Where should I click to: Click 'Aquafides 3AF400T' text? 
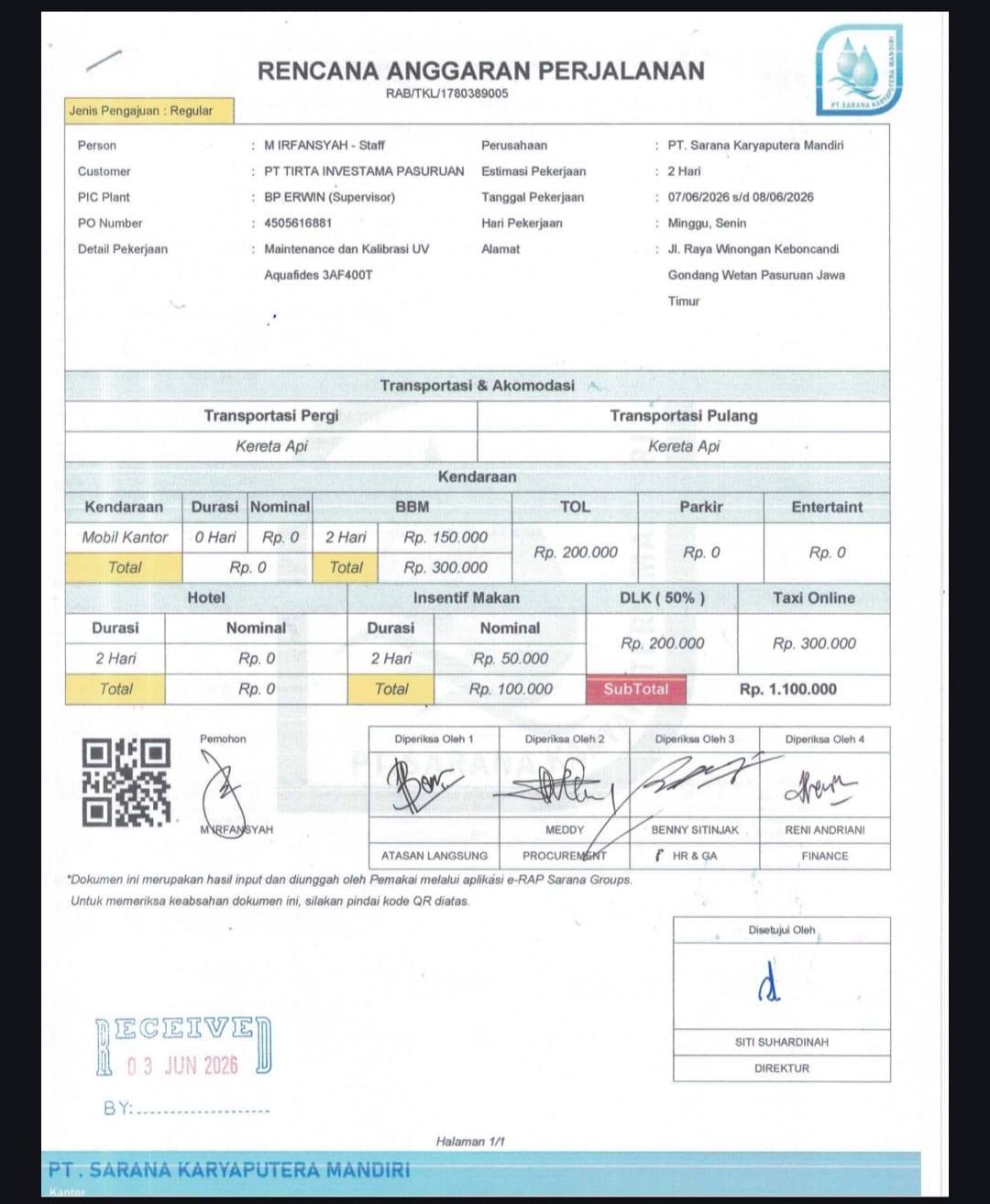pyautogui.click(x=318, y=275)
